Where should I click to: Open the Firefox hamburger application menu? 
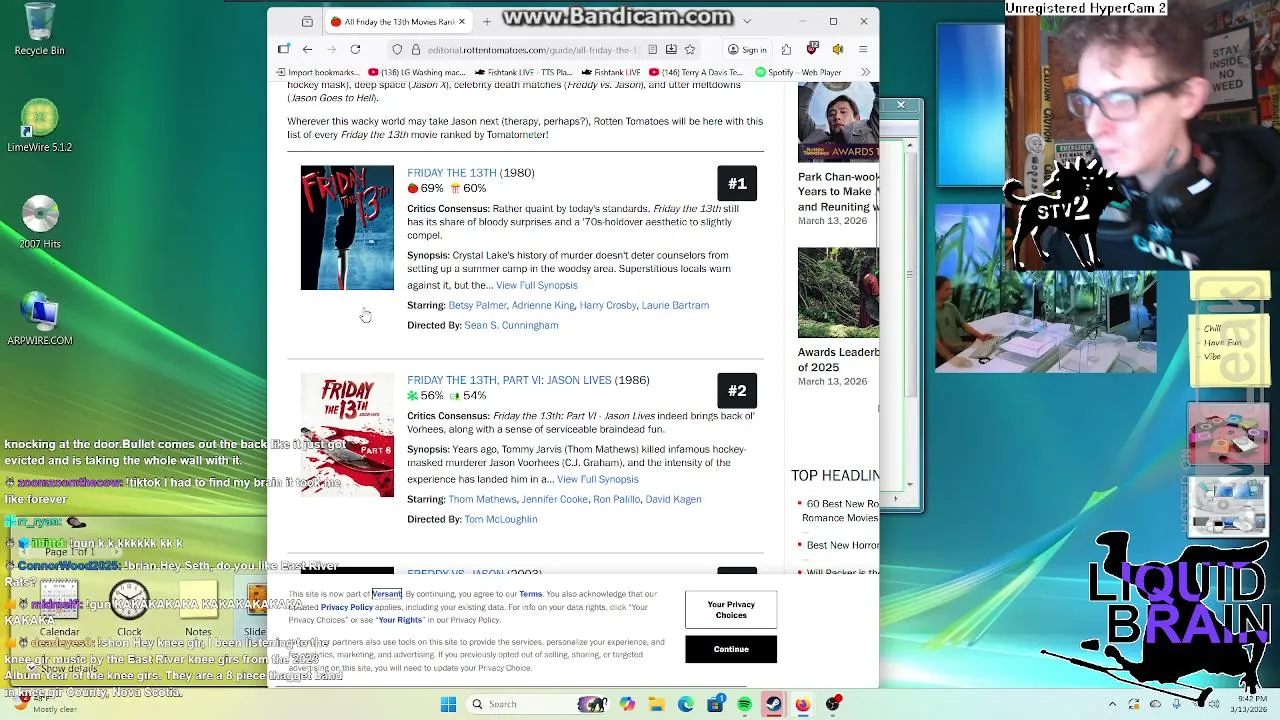(x=863, y=49)
